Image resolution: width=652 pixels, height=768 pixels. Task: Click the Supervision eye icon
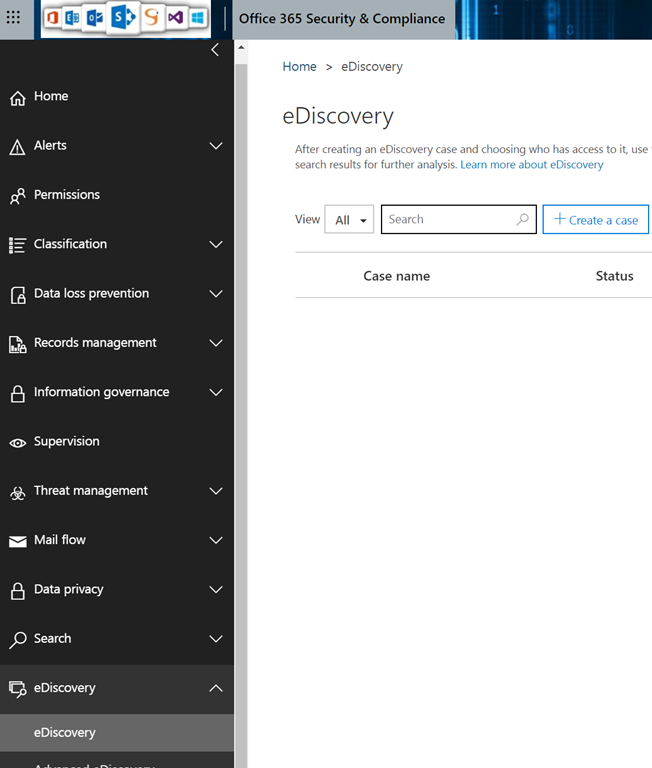coord(17,442)
